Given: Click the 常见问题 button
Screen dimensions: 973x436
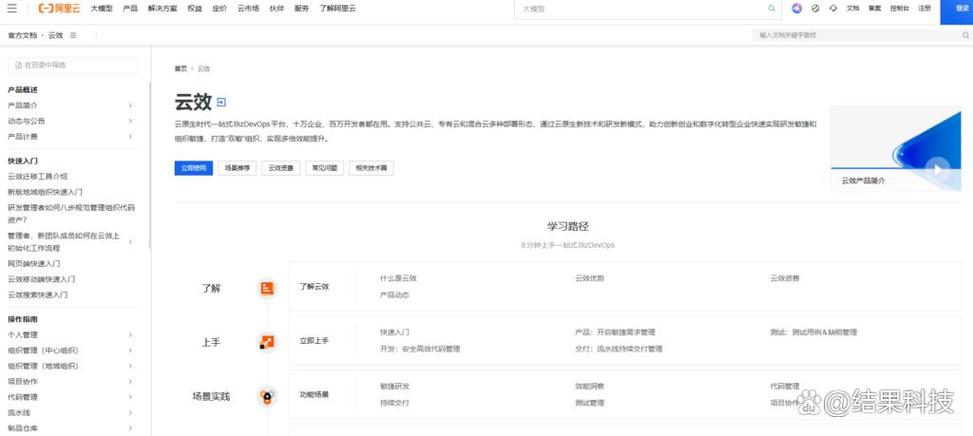Looking at the screenshot, I should click(x=325, y=168).
